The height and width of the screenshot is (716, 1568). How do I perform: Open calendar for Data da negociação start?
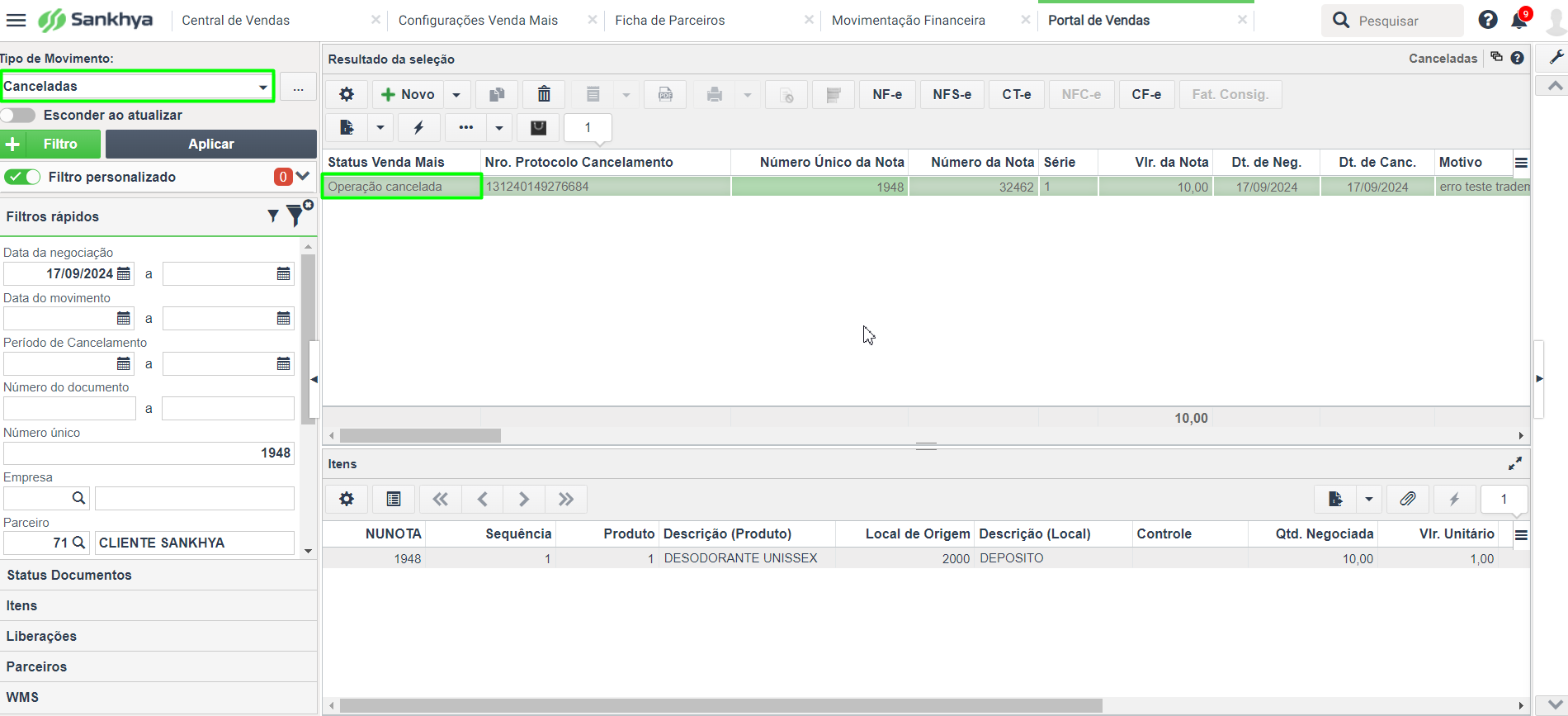point(124,273)
